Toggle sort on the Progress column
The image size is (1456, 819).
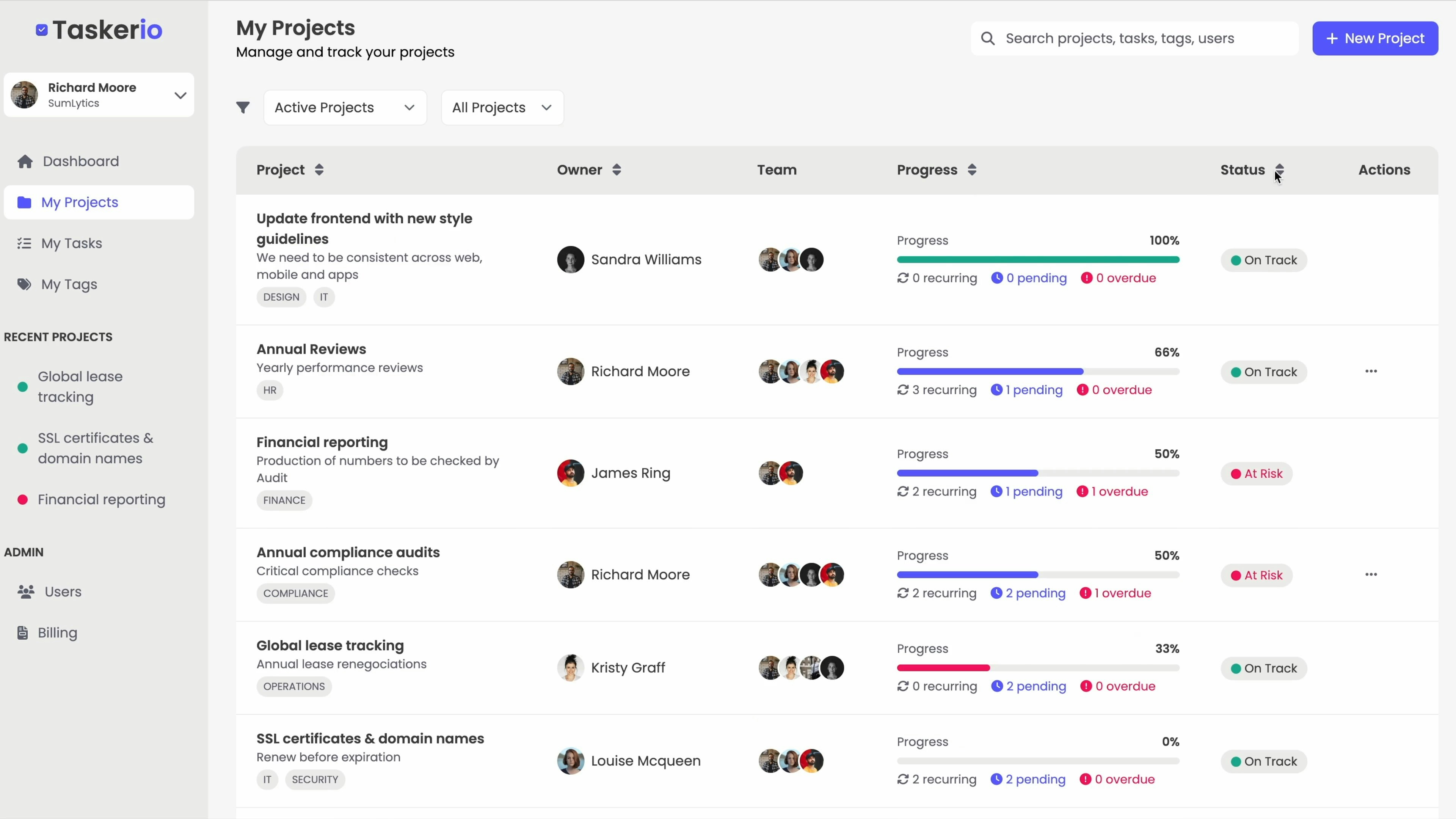971,170
